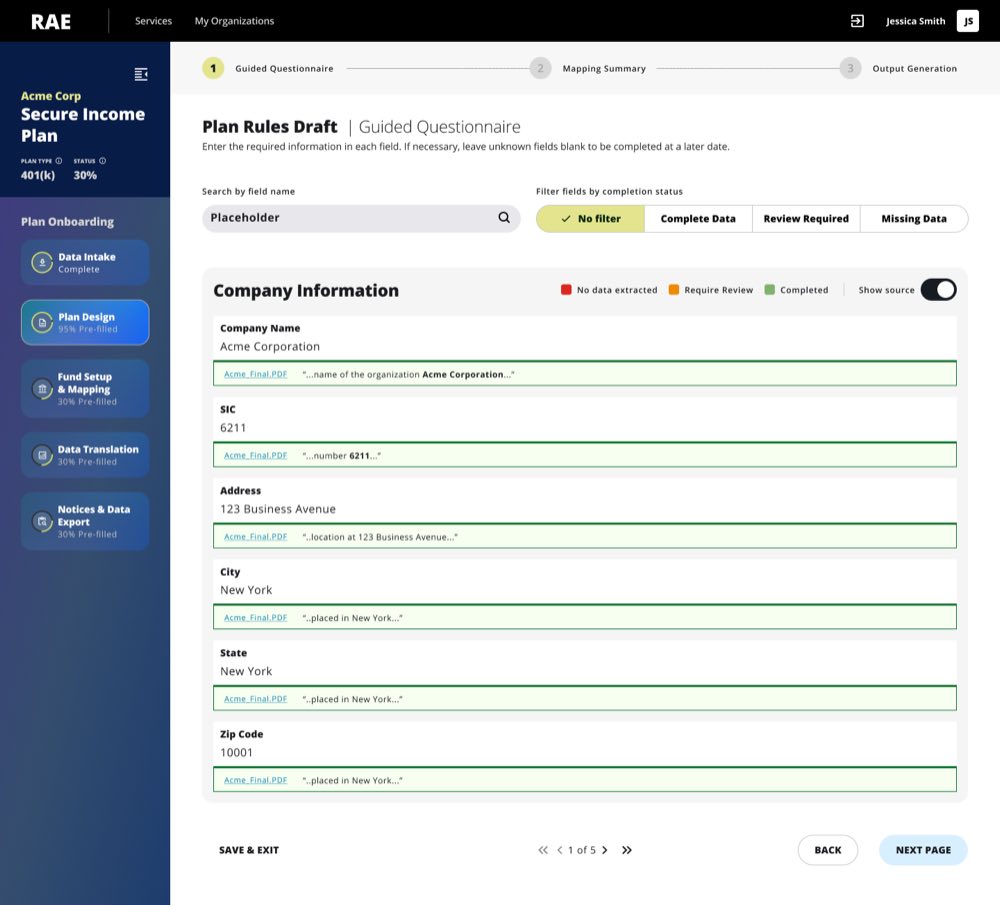The width and height of the screenshot is (1000, 905).
Task: Open My Organizations menu
Action: pos(234,21)
